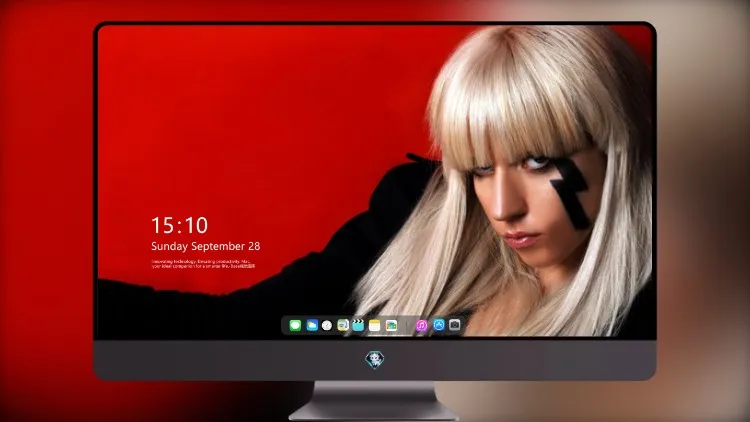
Task: Open the teal clapperboard video app
Action: point(358,325)
